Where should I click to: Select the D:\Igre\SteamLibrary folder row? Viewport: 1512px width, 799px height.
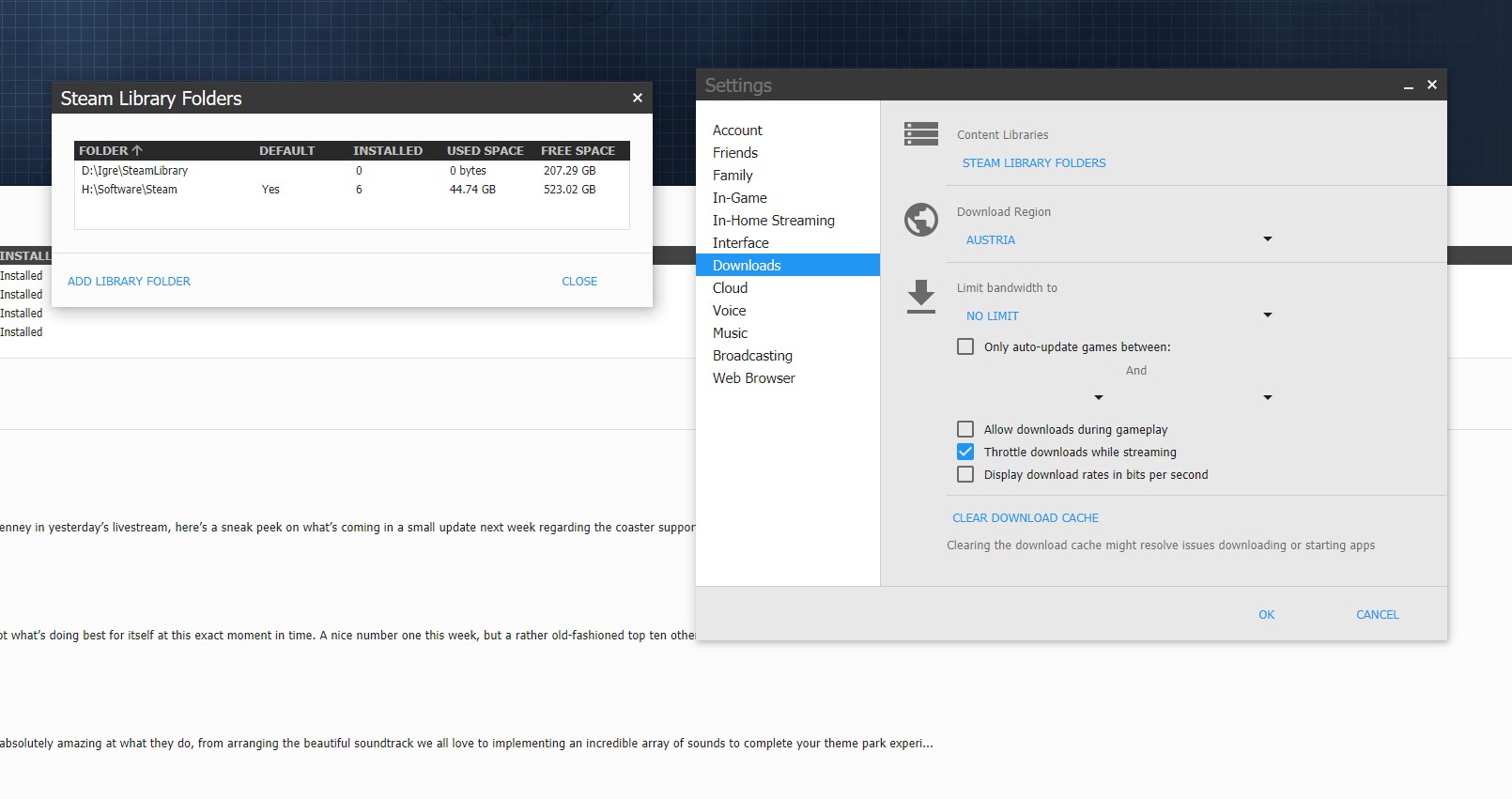351,171
